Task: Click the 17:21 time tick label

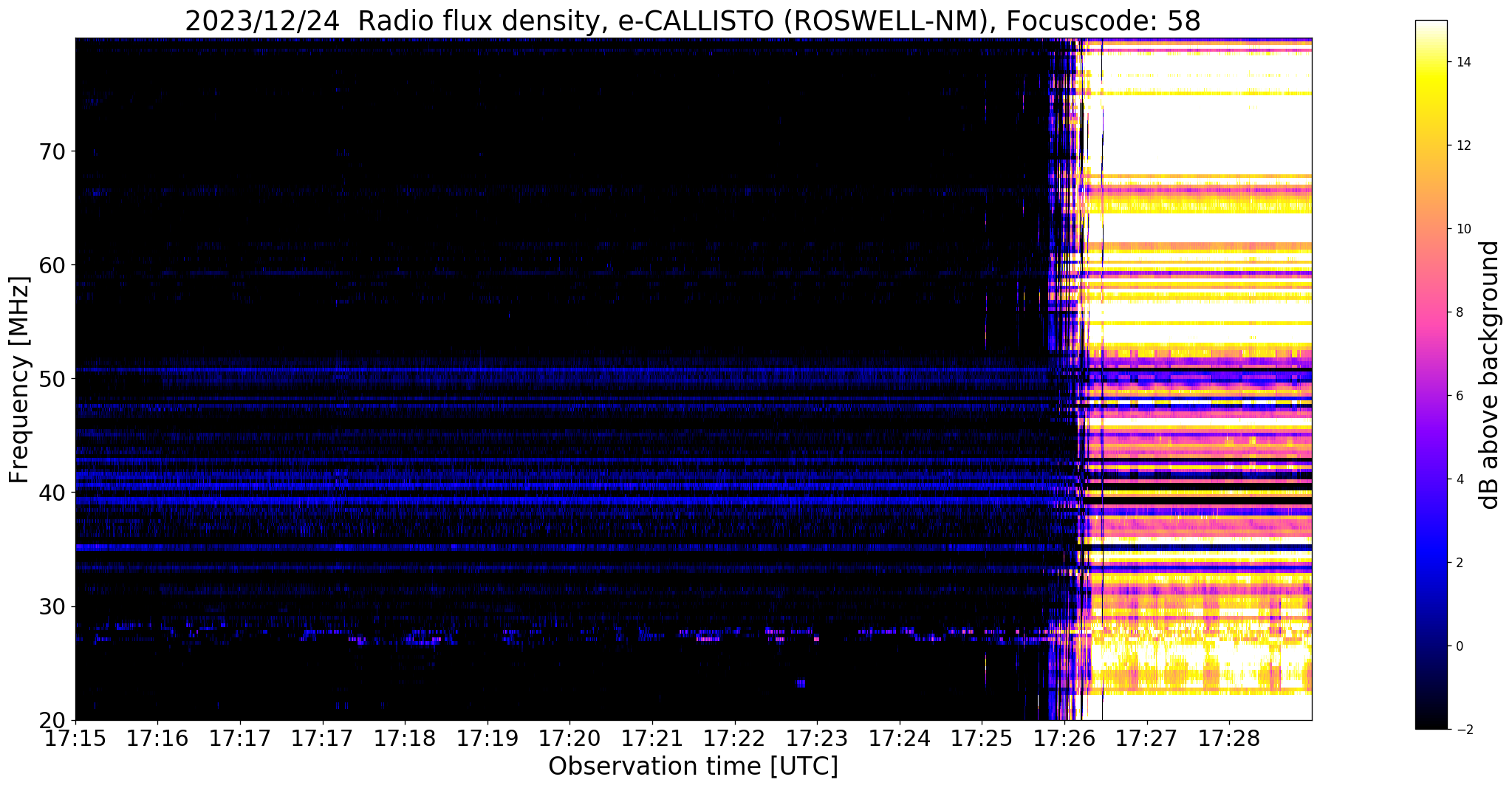Action: coord(652,738)
